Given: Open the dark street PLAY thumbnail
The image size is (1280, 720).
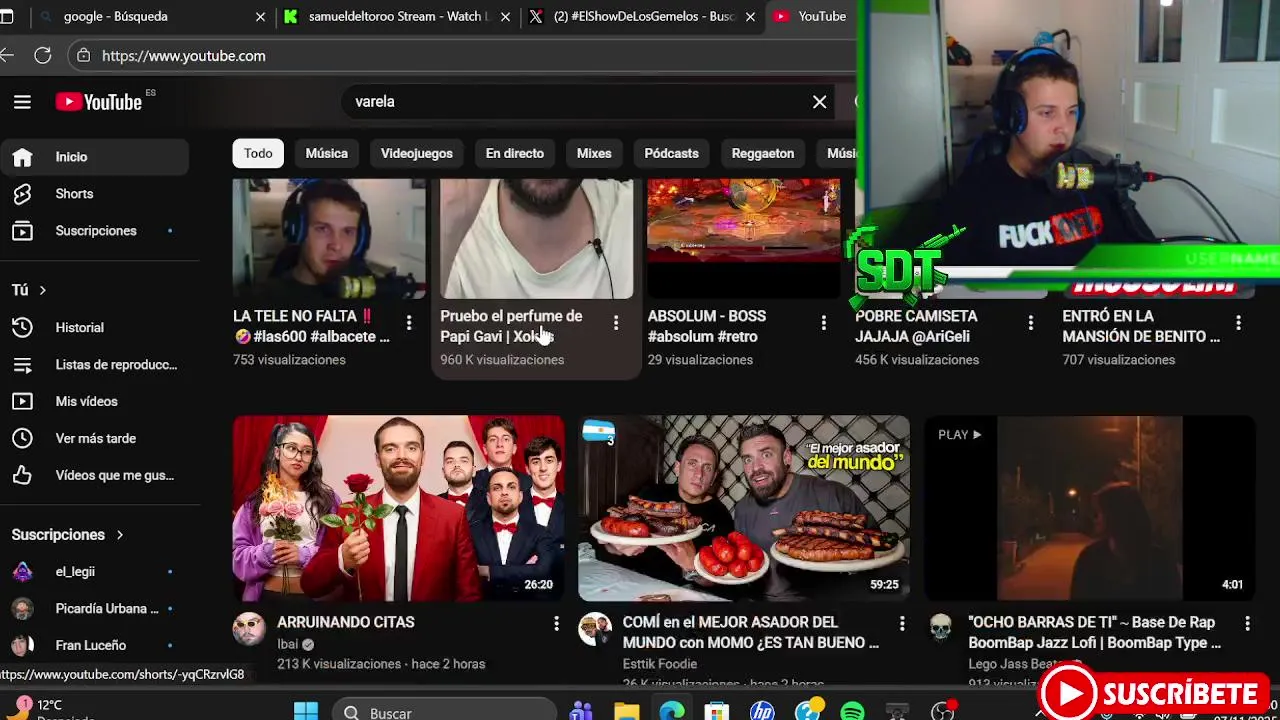Looking at the screenshot, I should pyautogui.click(x=1089, y=508).
